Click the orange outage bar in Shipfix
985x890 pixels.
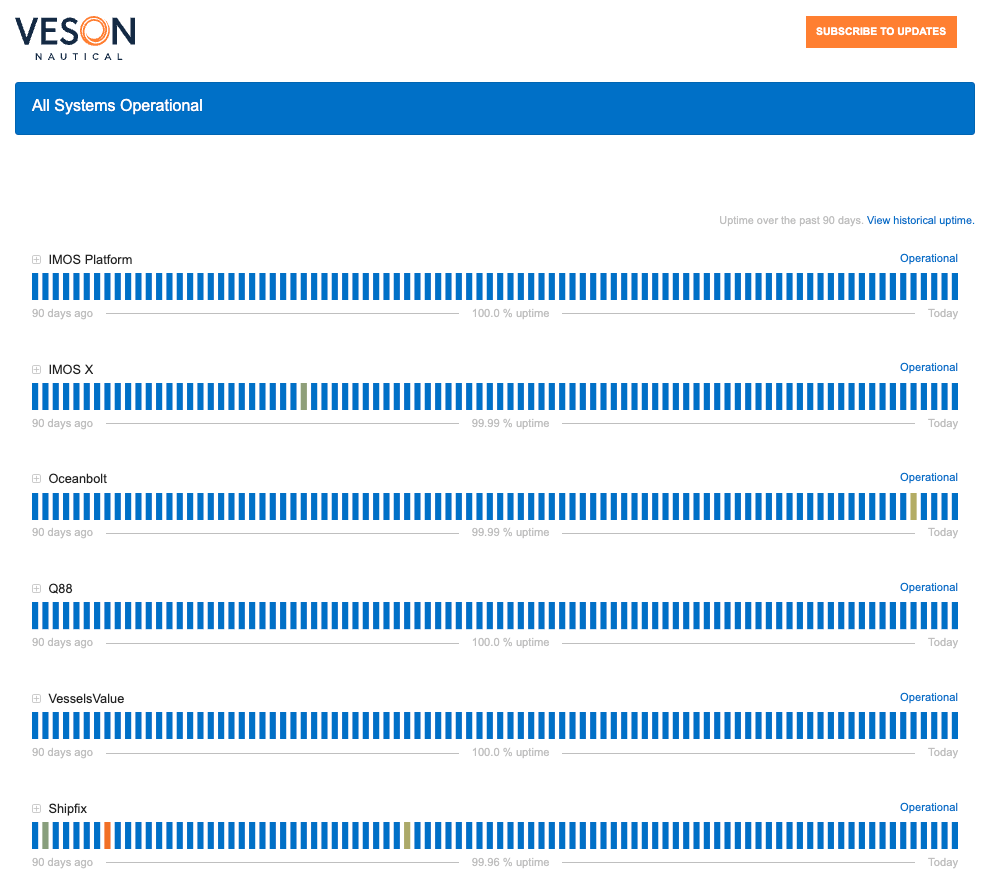(107, 835)
